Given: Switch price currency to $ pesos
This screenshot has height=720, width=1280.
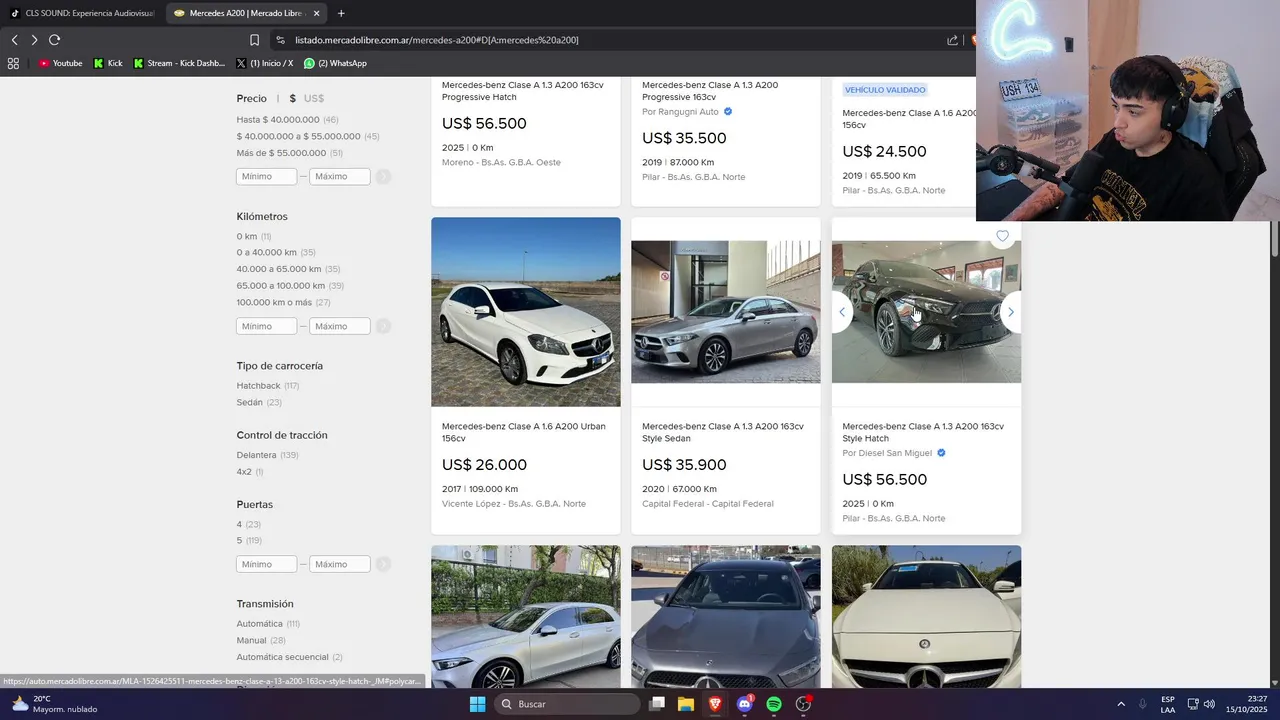Looking at the screenshot, I should (293, 98).
